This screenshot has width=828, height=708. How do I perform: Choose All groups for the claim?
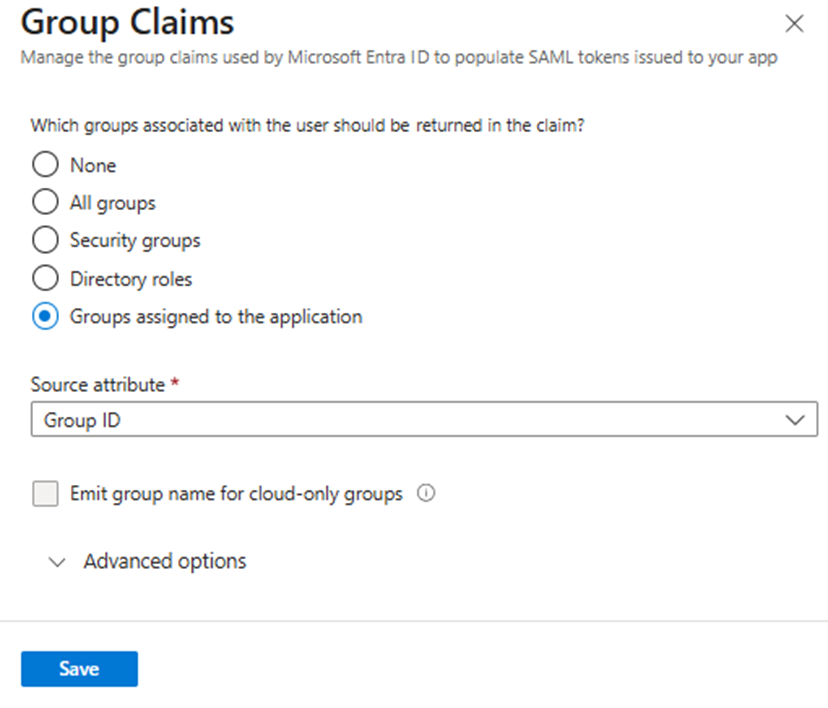(45, 202)
